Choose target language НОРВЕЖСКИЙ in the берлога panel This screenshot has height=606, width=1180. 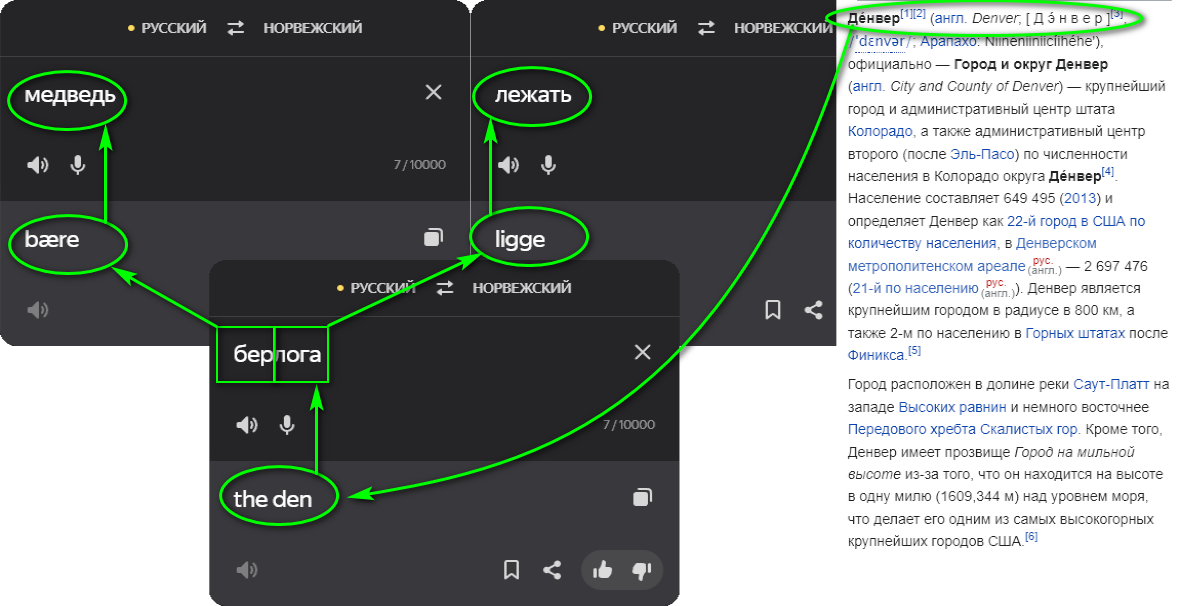(522, 288)
